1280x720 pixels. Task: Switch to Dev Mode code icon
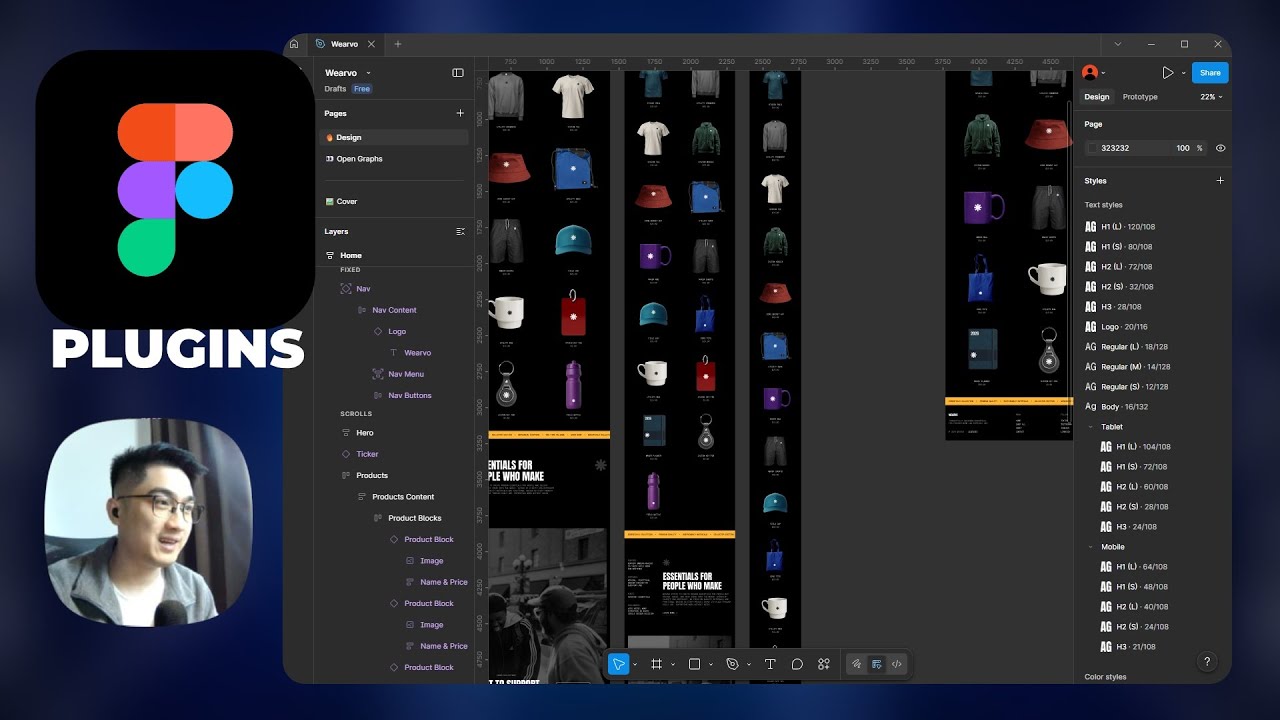coord(896,664)
